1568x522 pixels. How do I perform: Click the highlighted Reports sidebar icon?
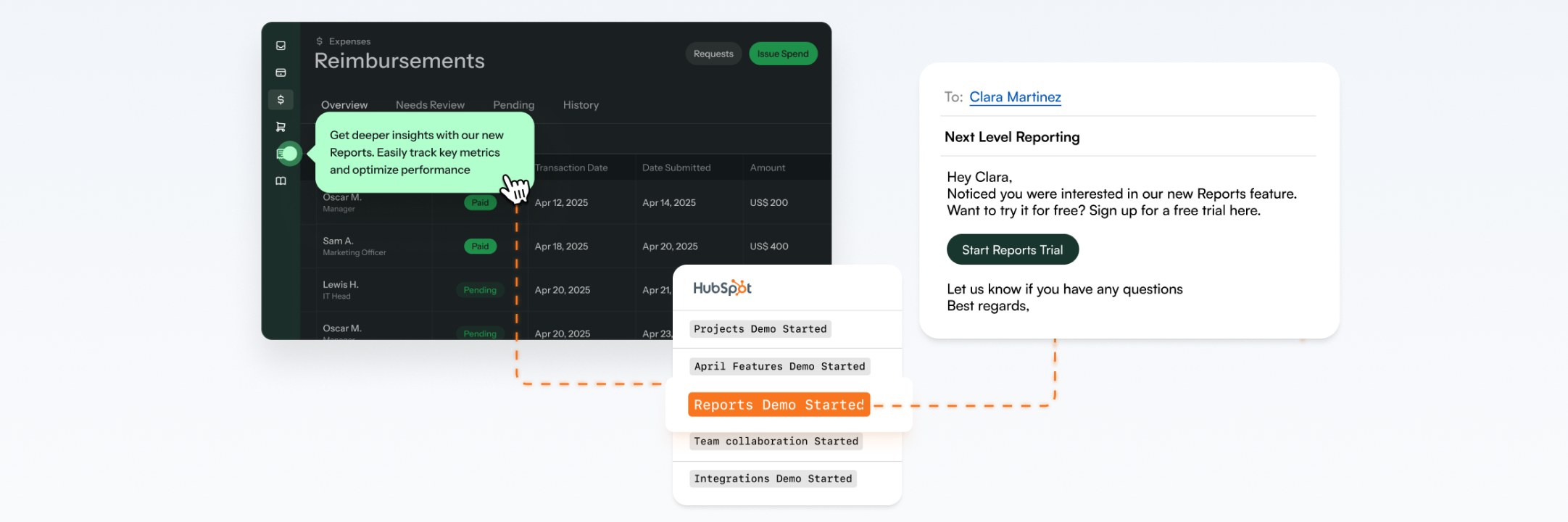288,154
